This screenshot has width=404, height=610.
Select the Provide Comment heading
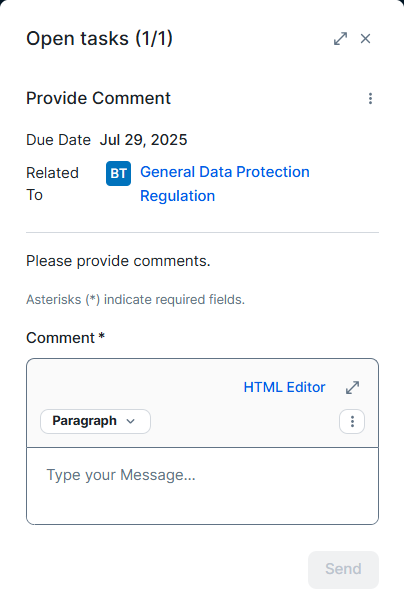pyautogui.click(x=98, y=98)
